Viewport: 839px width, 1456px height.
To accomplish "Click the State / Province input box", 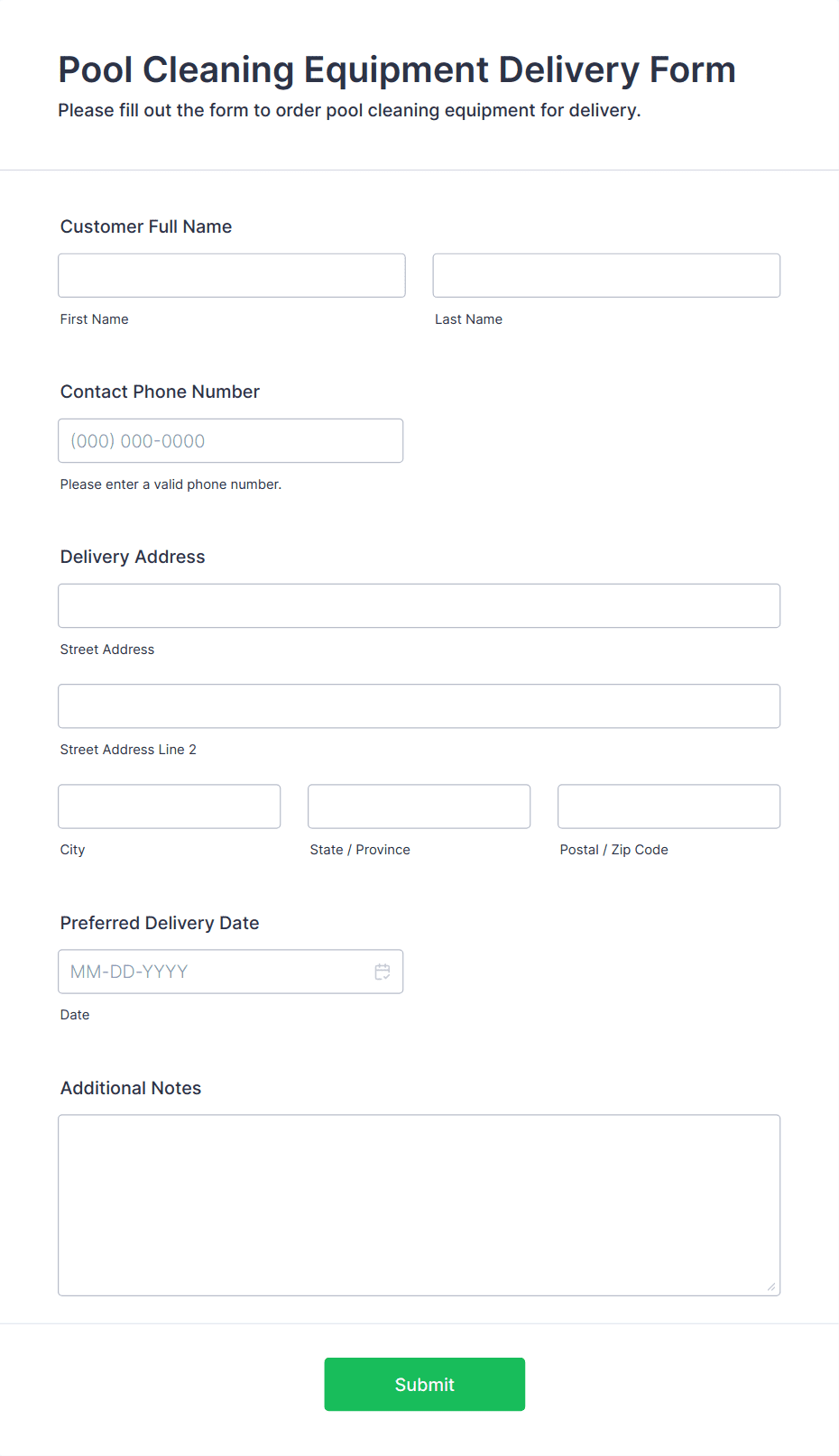I will (419, 806).
